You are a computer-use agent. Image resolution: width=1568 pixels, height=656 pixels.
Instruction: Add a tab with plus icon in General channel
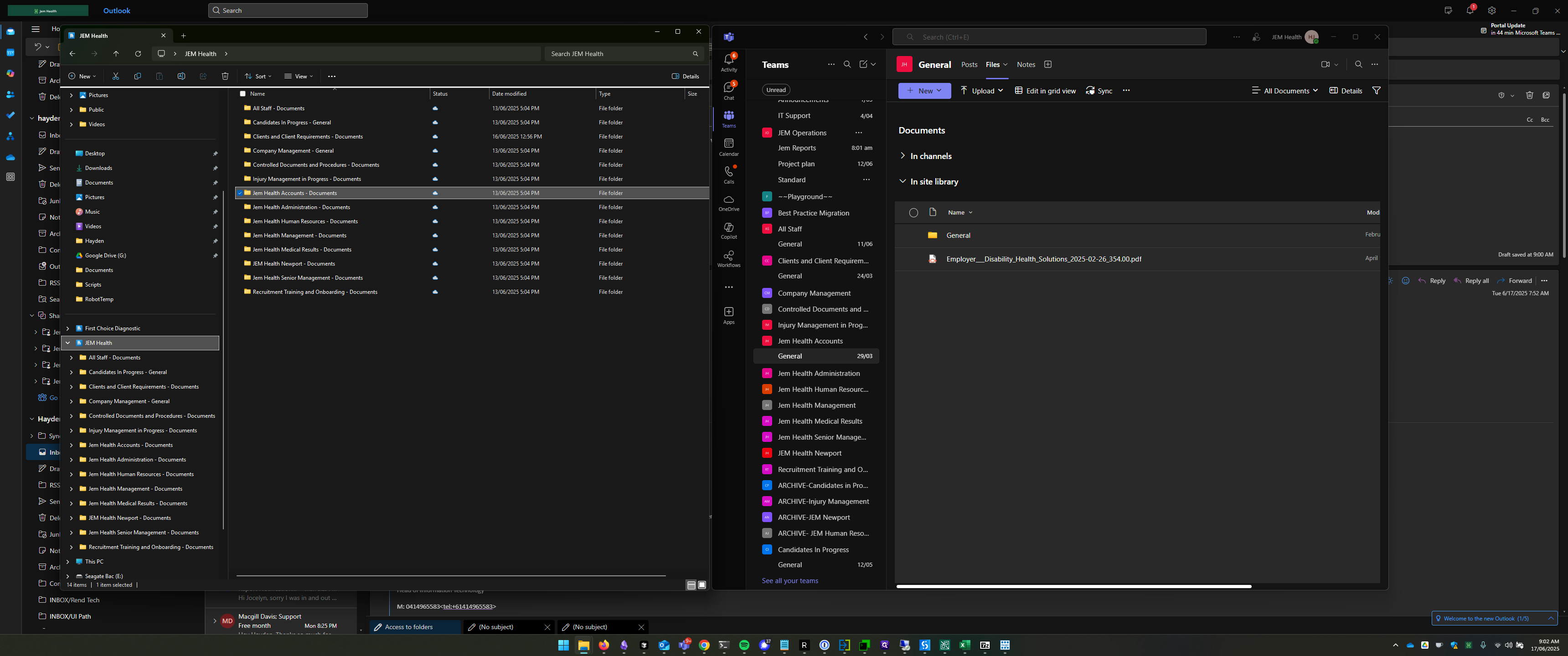click(x=1047, y=65)
